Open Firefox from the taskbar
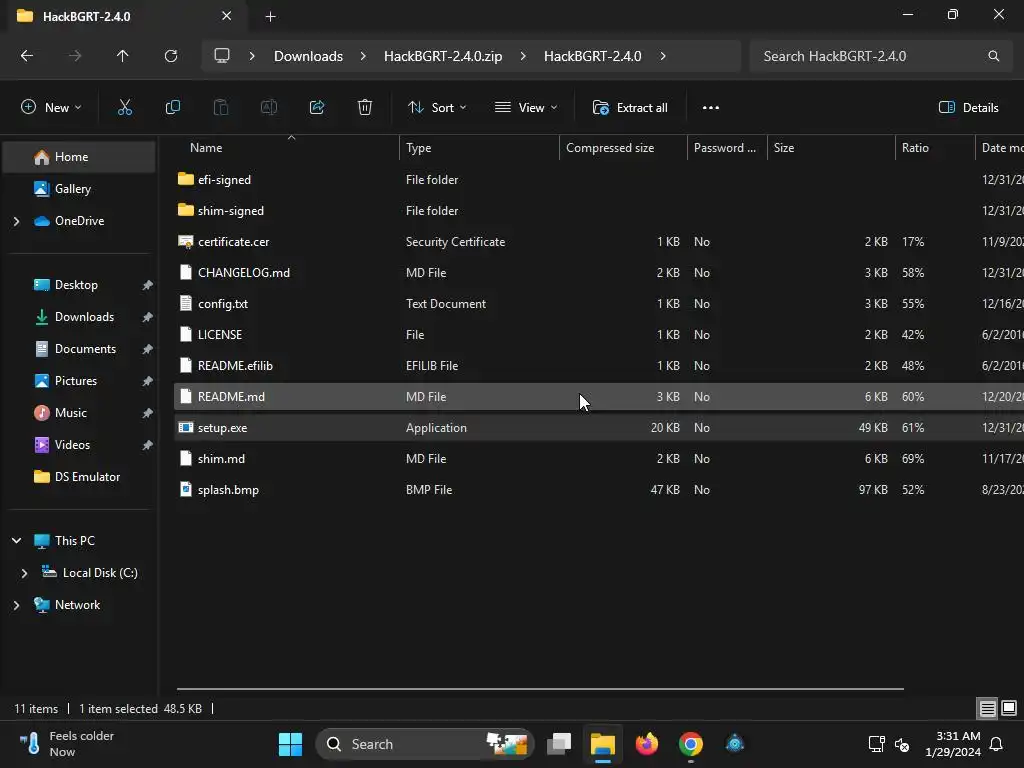The height and width of the screenshot is (768, 1024). point(647,744)
